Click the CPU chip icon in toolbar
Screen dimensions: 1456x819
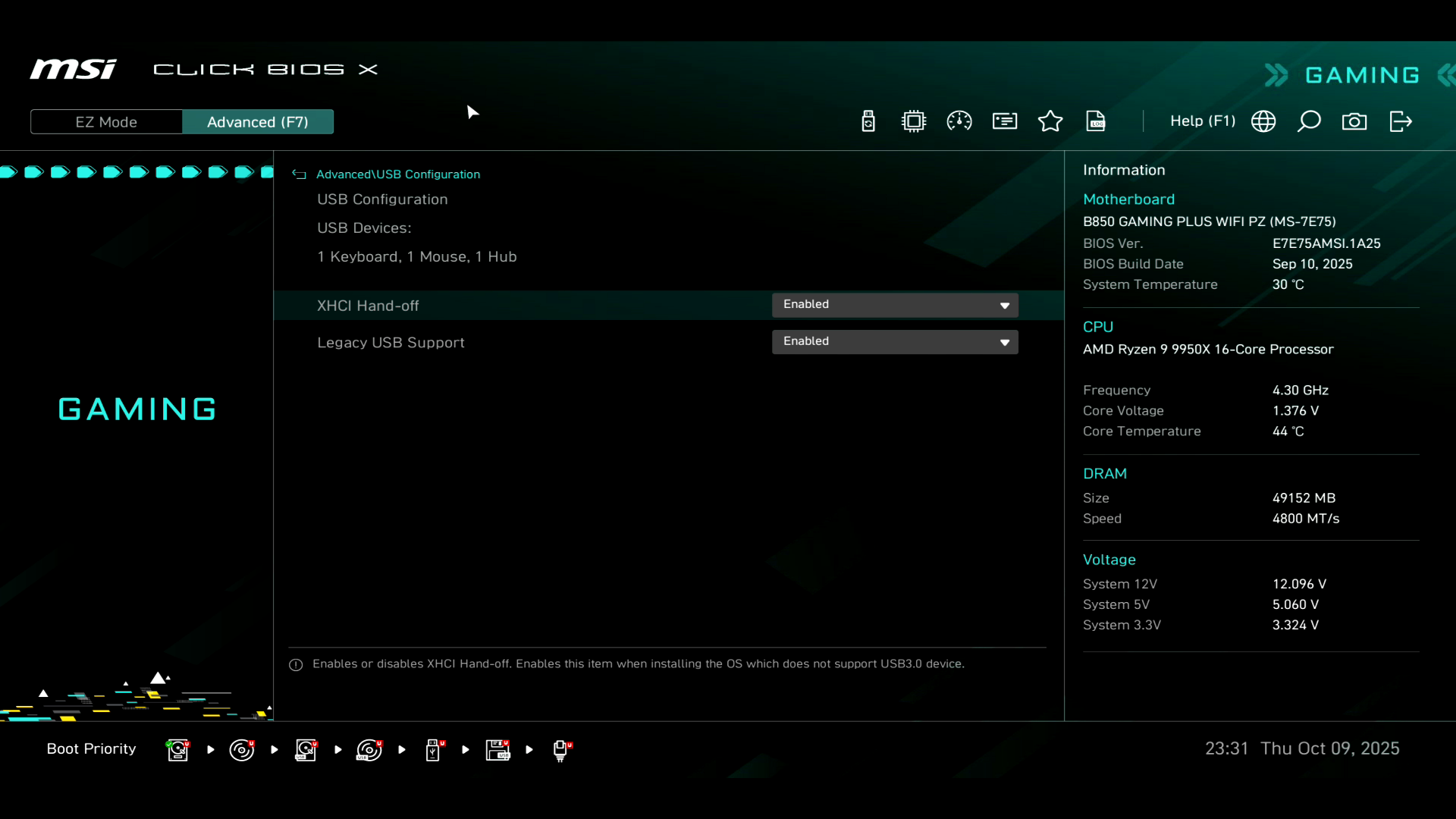[x=914, y=121]
